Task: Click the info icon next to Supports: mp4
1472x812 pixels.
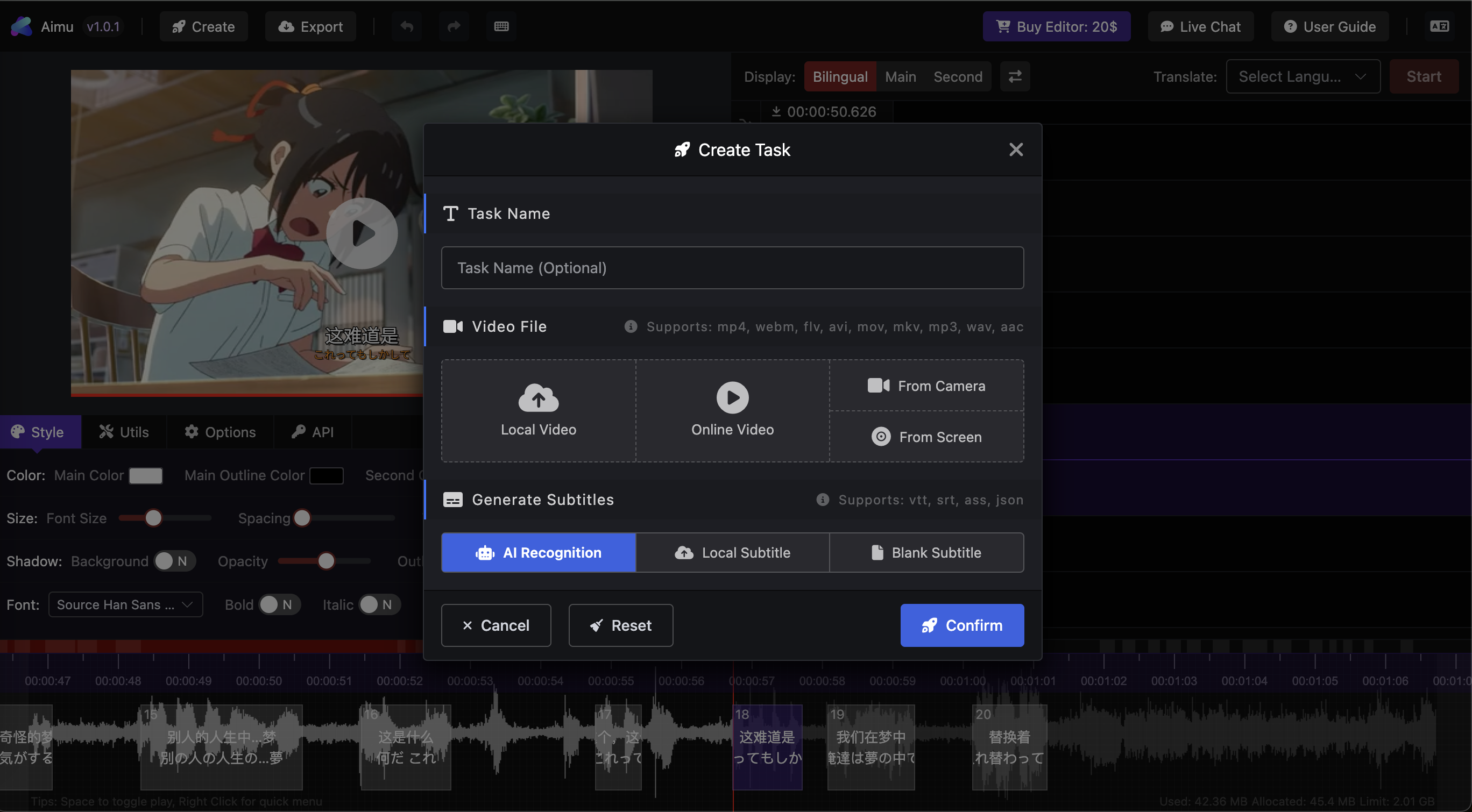Action: pyautogui.click(x=631, y=326)
